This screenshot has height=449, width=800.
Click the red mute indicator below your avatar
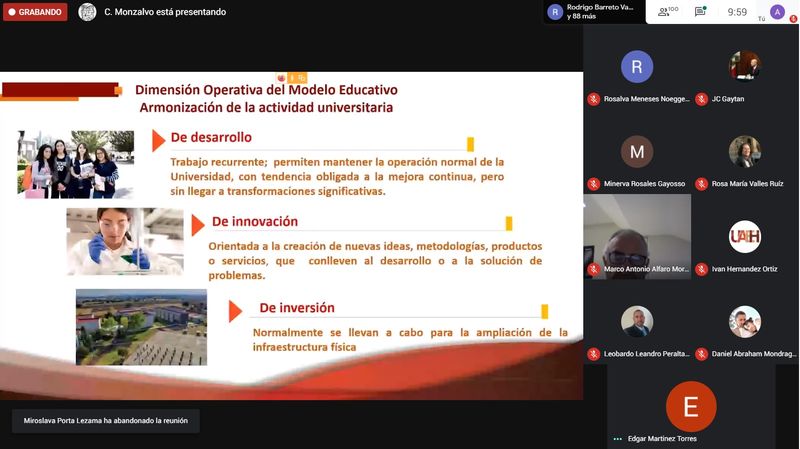[793, 19]
